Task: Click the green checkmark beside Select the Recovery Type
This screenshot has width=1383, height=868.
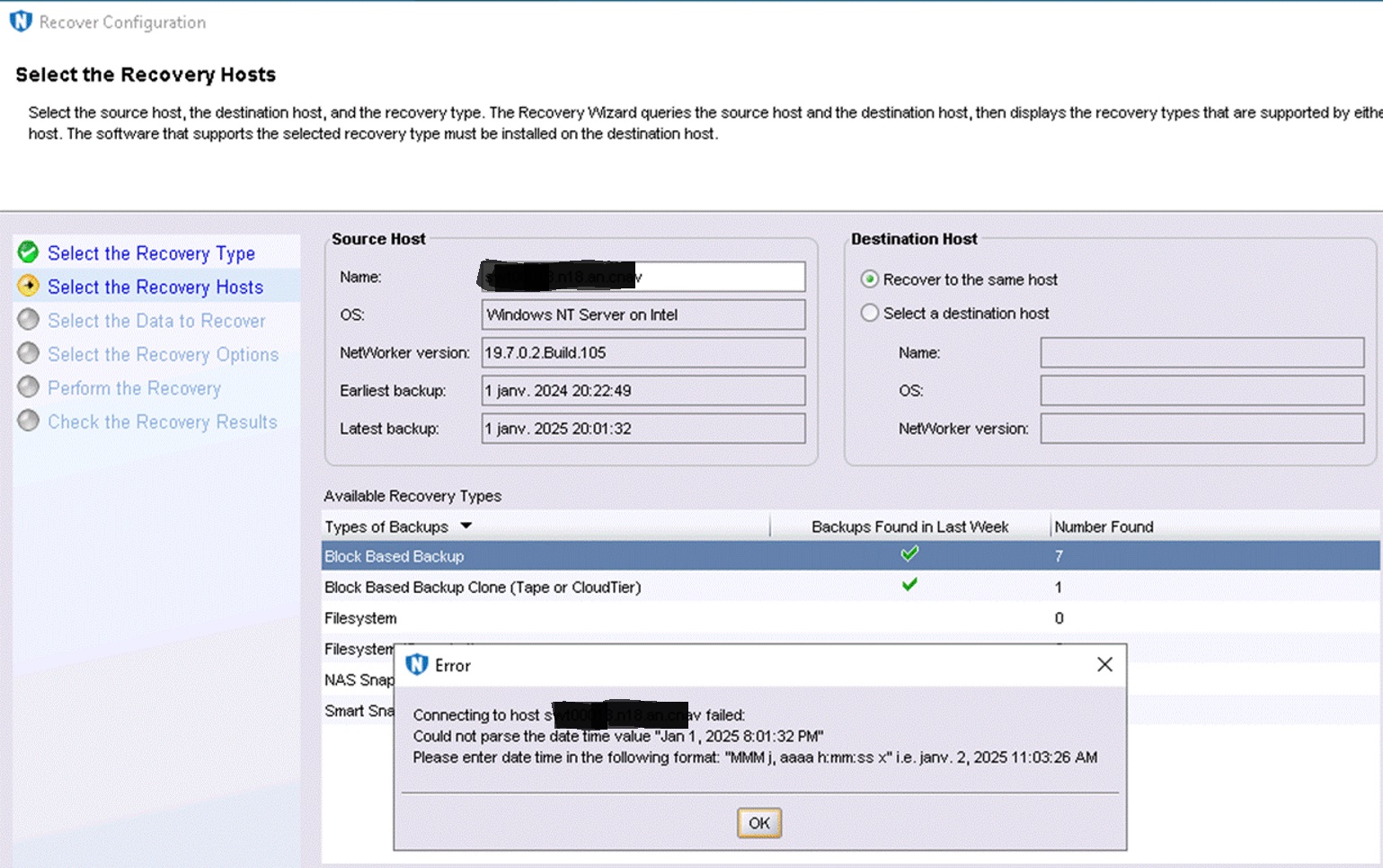Action: (28, 253)
